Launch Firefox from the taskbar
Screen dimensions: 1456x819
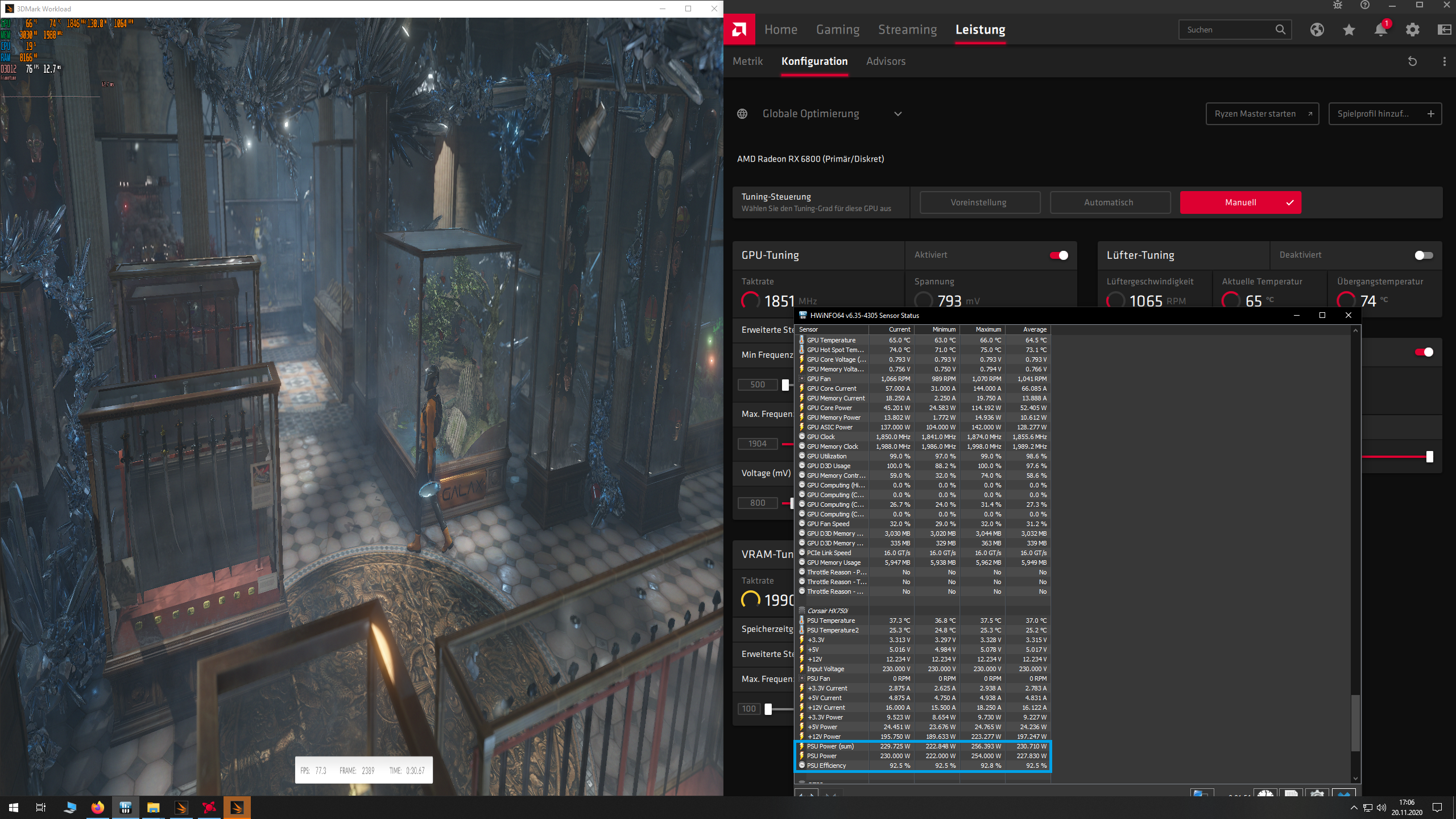pyautogui.click(x=98, y=808)
